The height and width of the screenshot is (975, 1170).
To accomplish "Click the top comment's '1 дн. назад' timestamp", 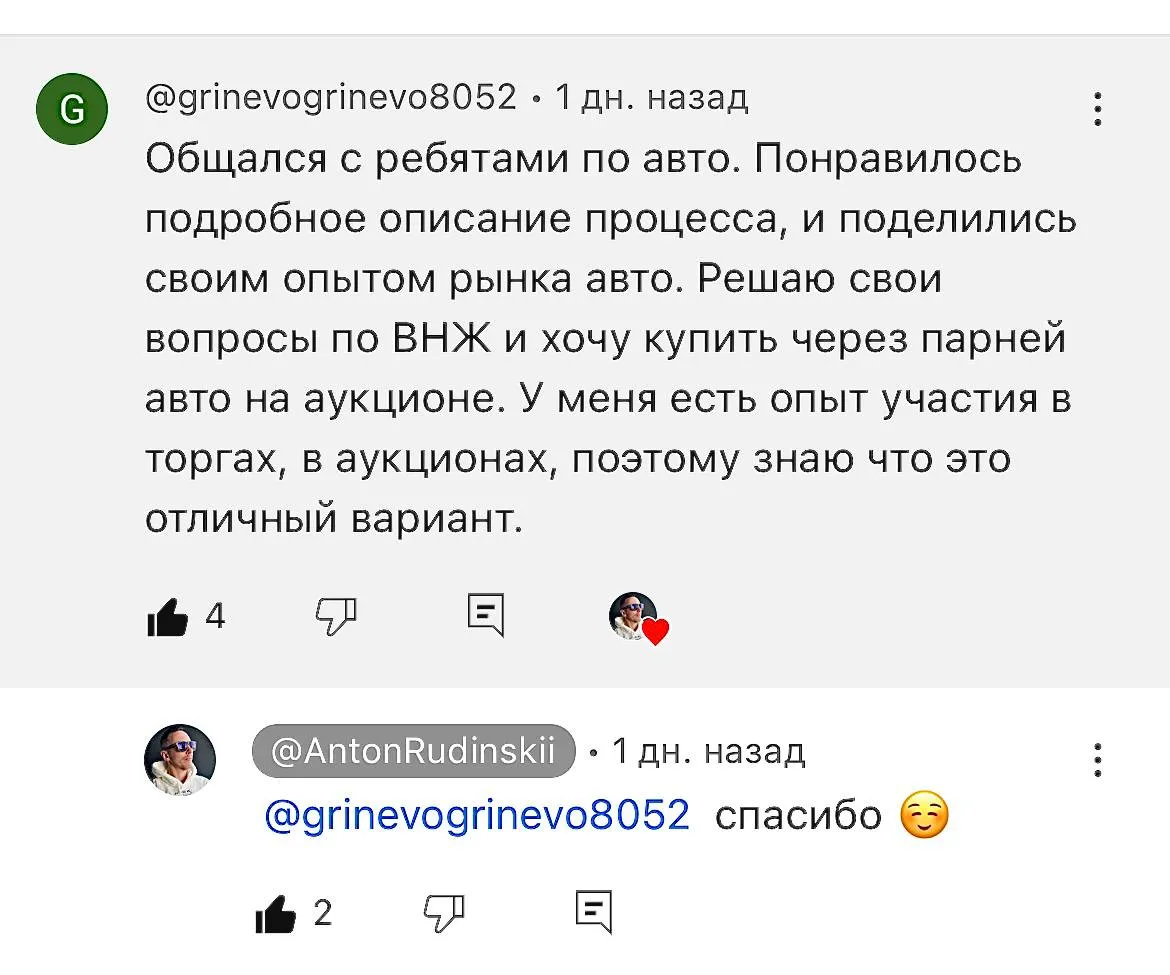I will [x=651, y=97].
